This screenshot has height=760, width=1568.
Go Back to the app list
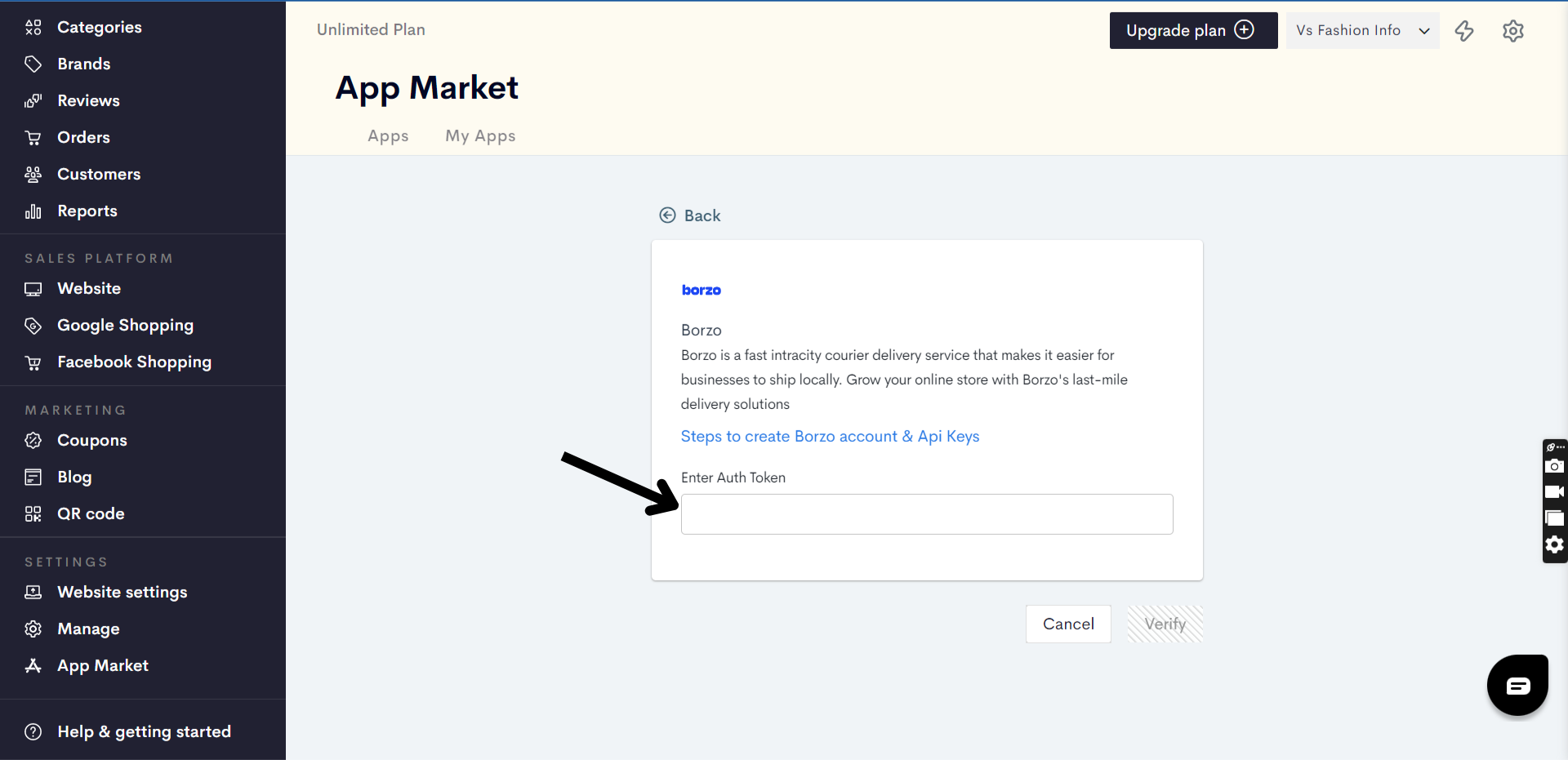point(690,216)
